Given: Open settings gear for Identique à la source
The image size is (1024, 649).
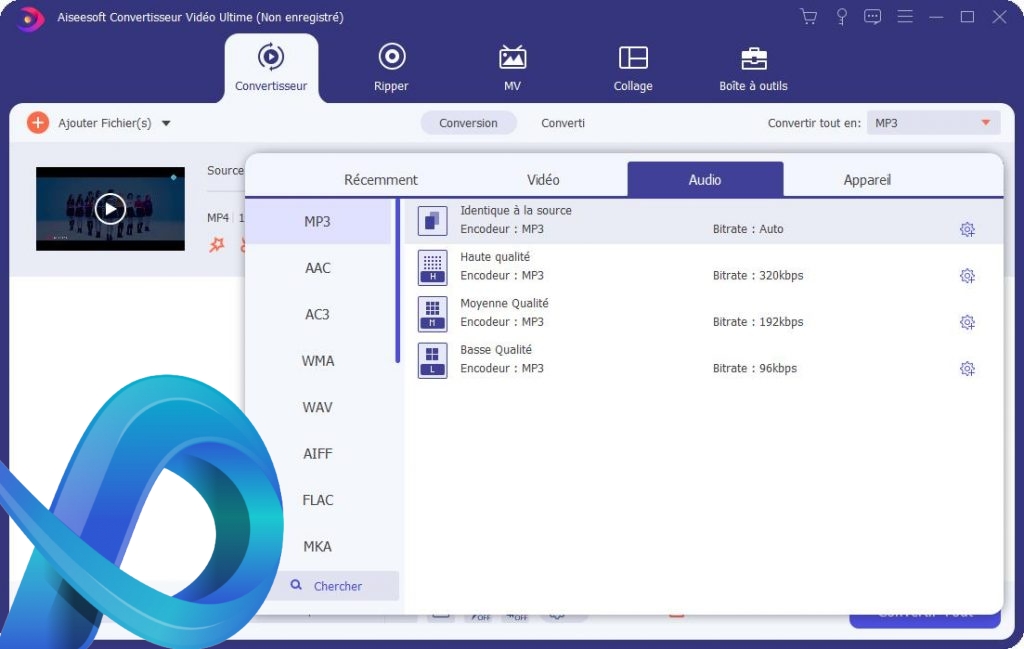Looking at the screenshot, I should 967,229.
